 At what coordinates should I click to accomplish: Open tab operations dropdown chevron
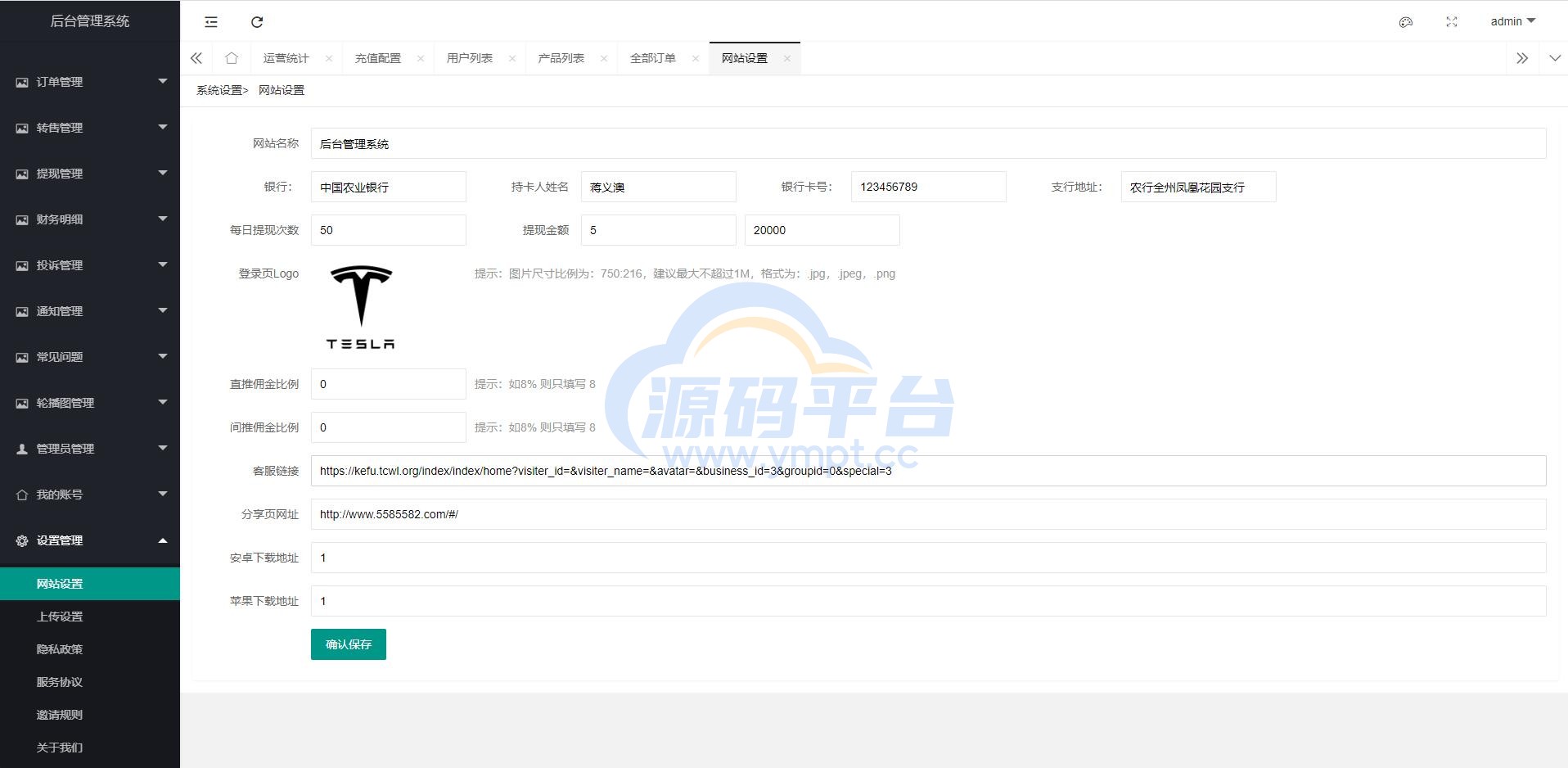pyautogui.click(x=1555, y=58)
